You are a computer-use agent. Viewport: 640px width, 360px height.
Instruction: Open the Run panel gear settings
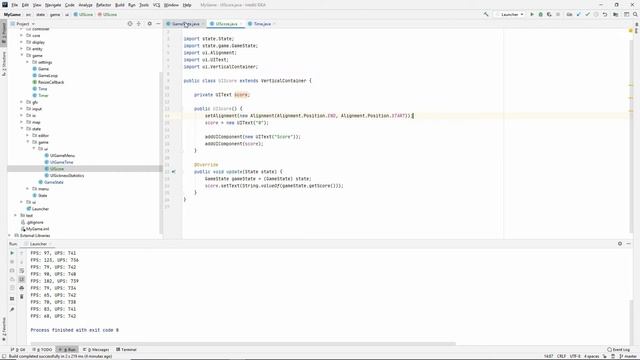point(620,244)
